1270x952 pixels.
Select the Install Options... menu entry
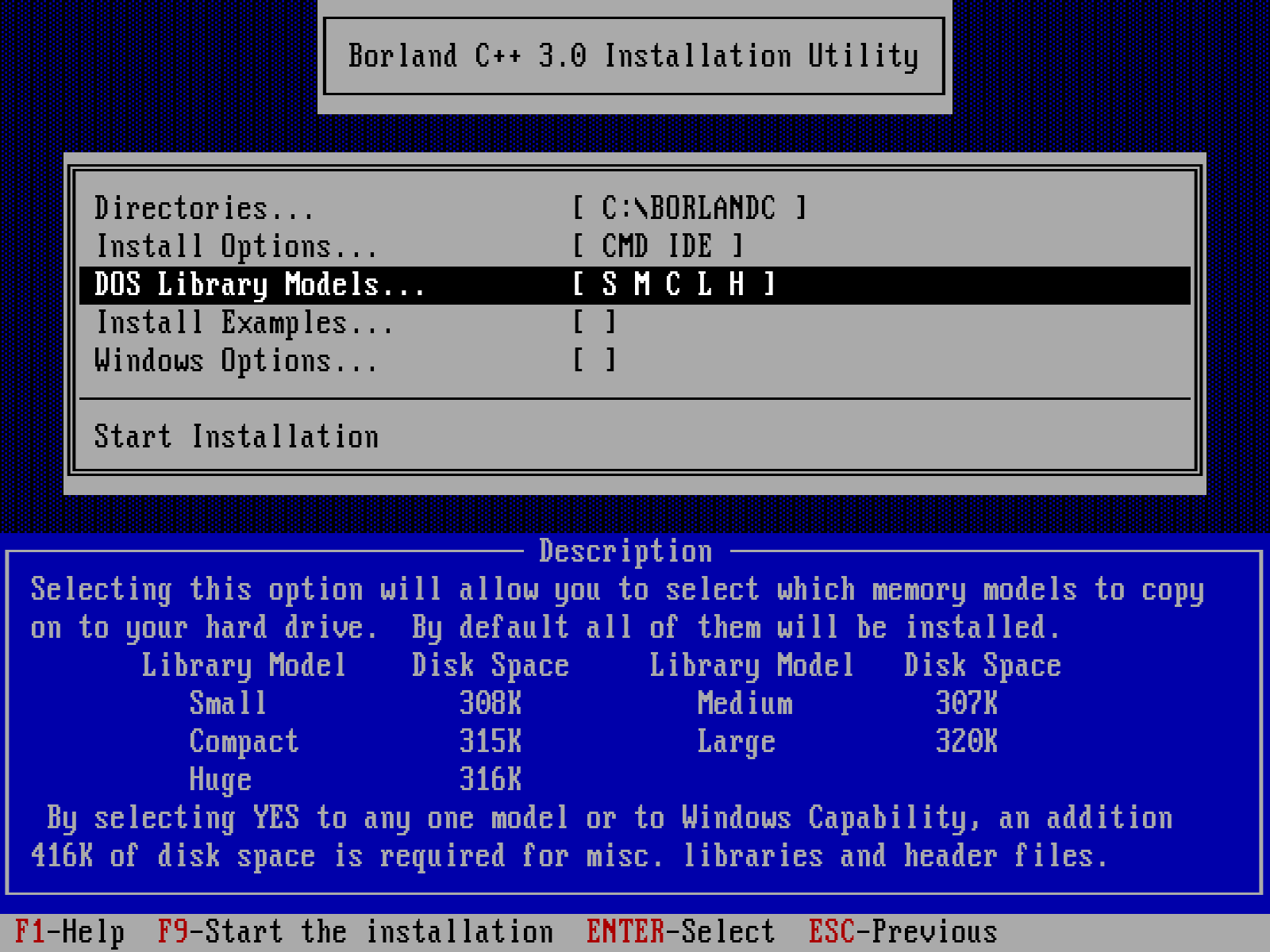236,246
